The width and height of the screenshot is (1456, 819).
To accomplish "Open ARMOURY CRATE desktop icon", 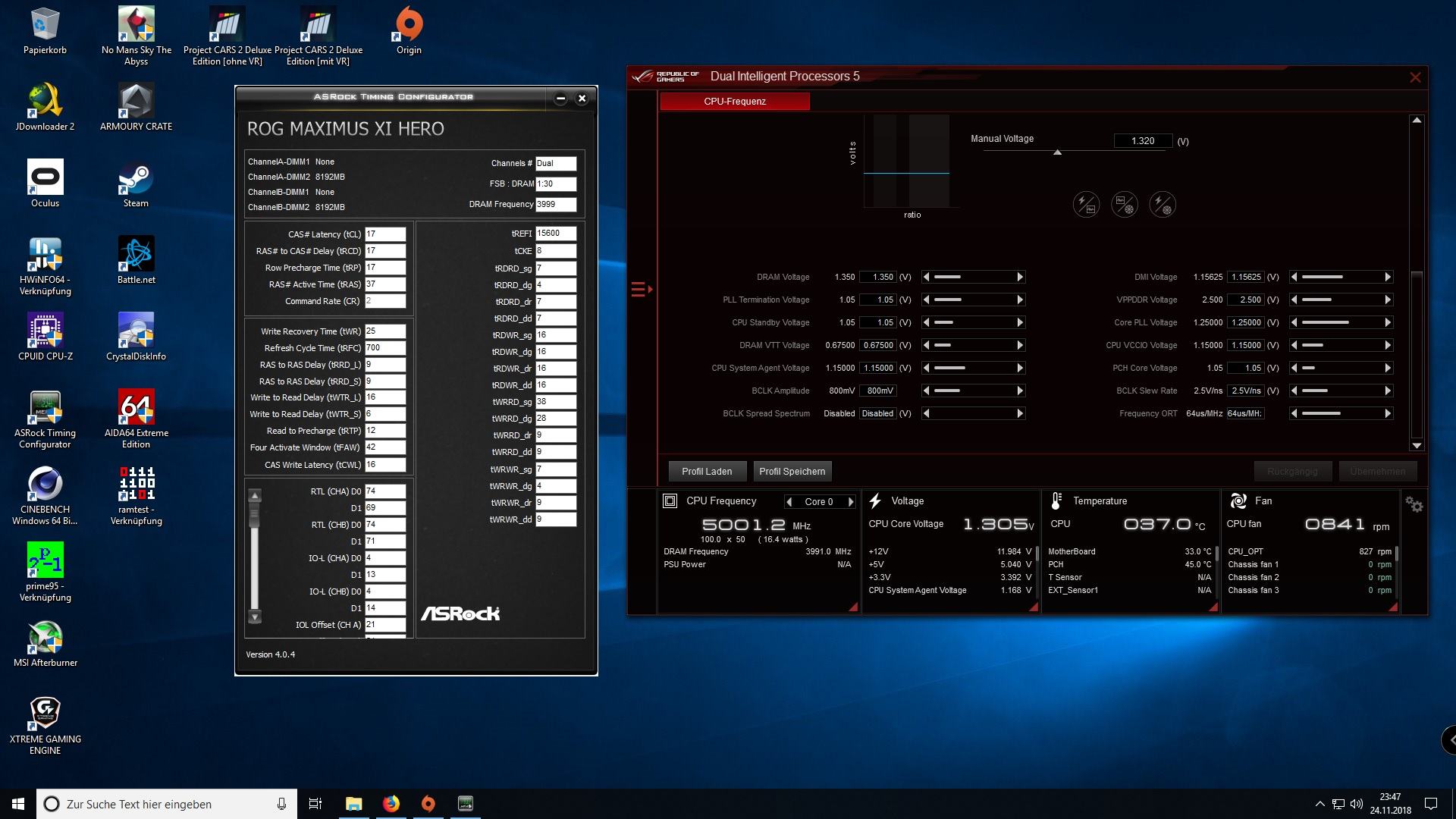I will 136,107.
